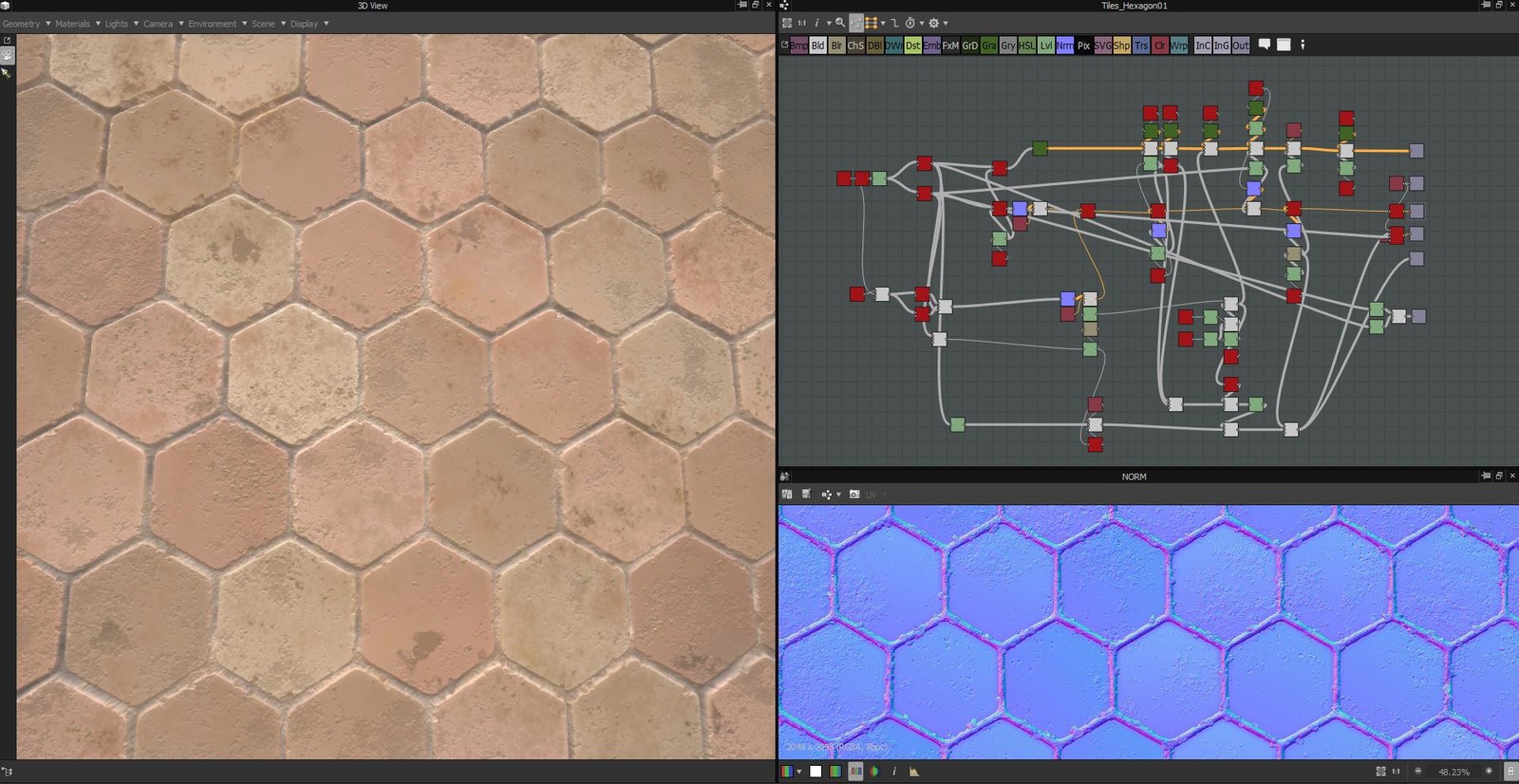
Task: Click the 1:1 zoom reset in graph toolbar
Action: (x=802, y=23)
